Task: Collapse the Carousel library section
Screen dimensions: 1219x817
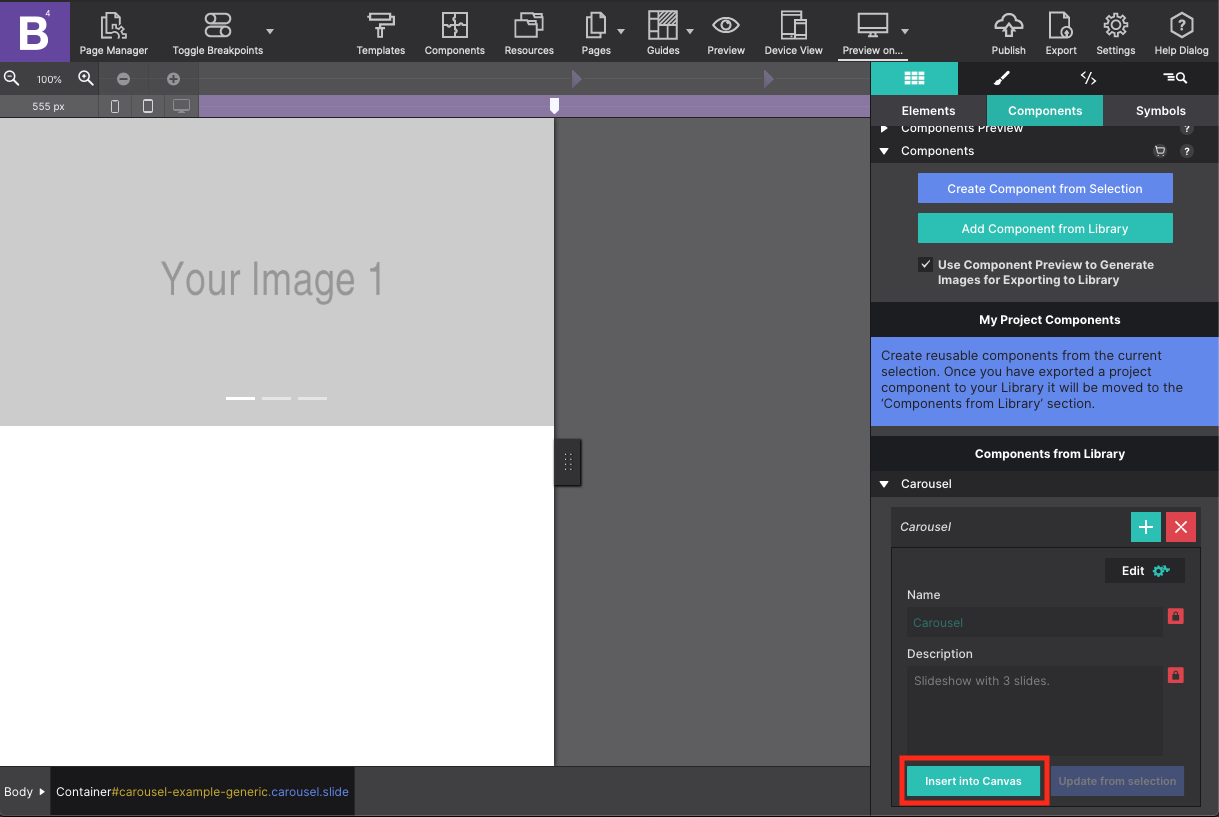Action: point(884,484)
